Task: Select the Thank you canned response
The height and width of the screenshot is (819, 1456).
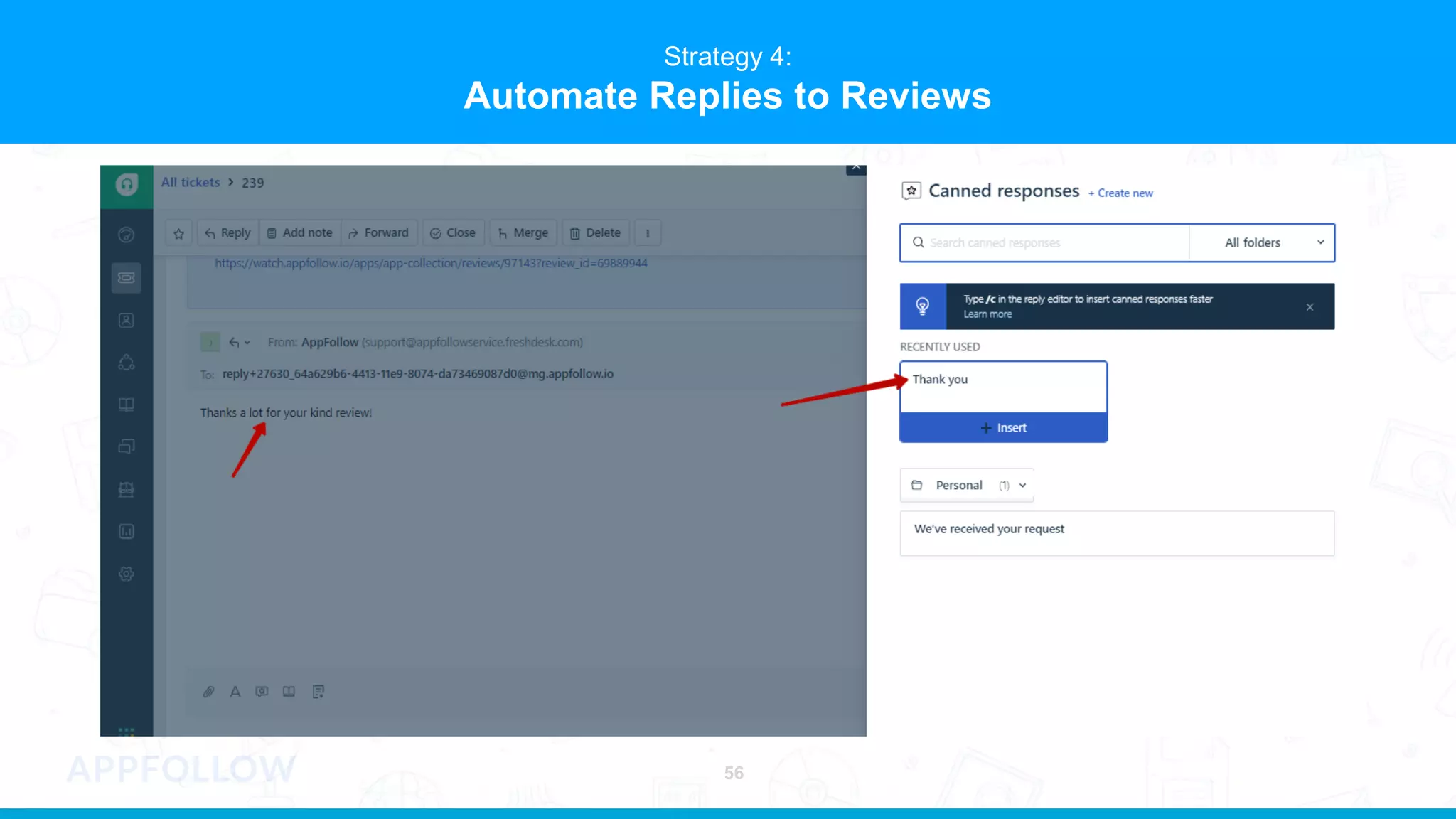Action: (1004, 387)
